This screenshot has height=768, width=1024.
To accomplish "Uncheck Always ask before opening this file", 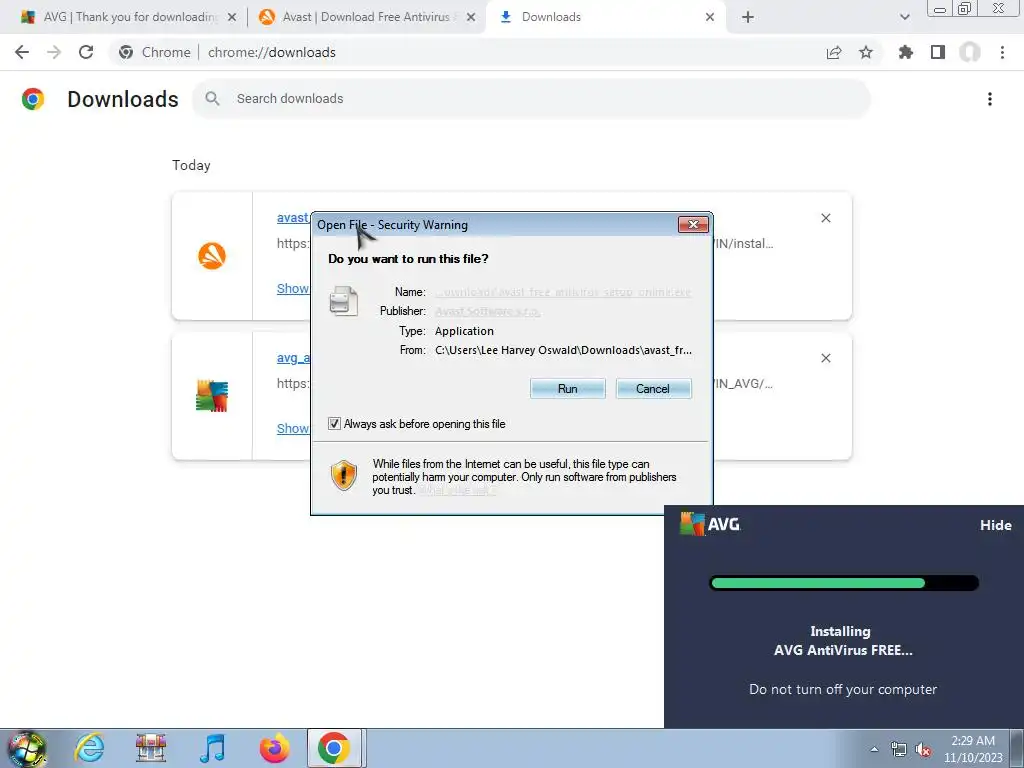I will [x=334, y=424].
